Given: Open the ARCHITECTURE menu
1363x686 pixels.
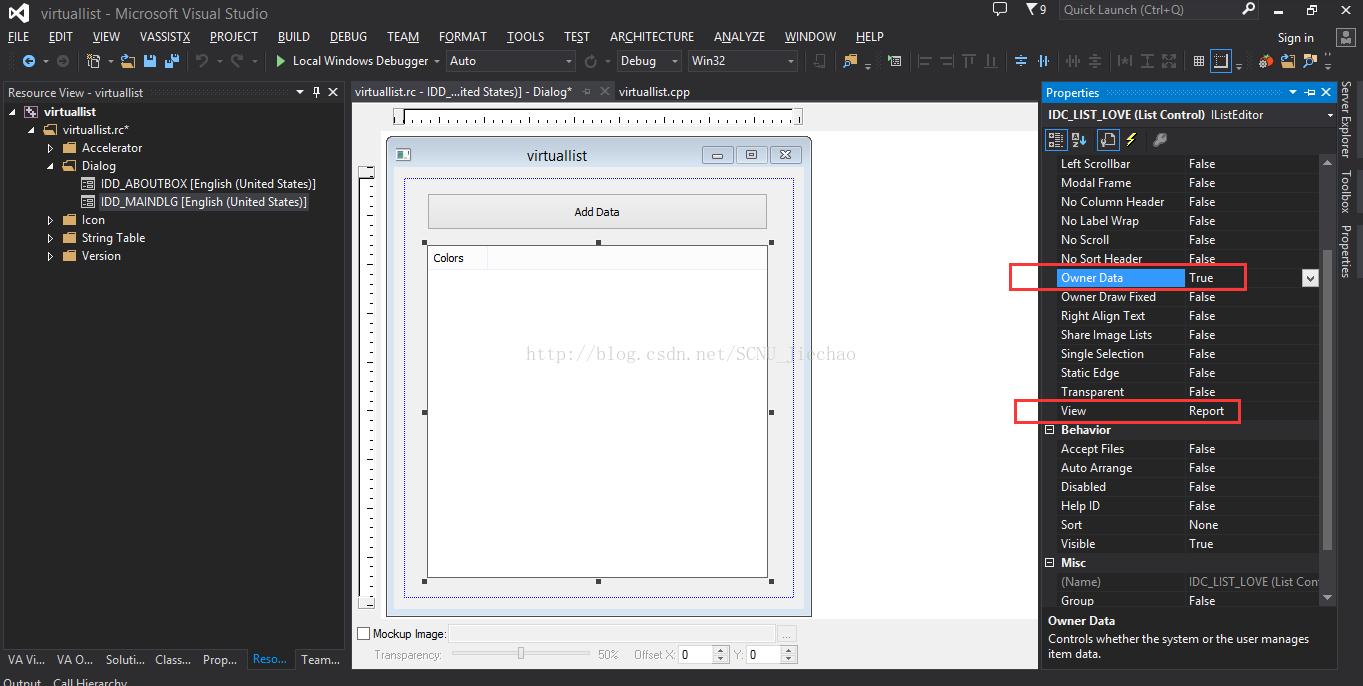Looking at the screenshot, I should point(652,37).
